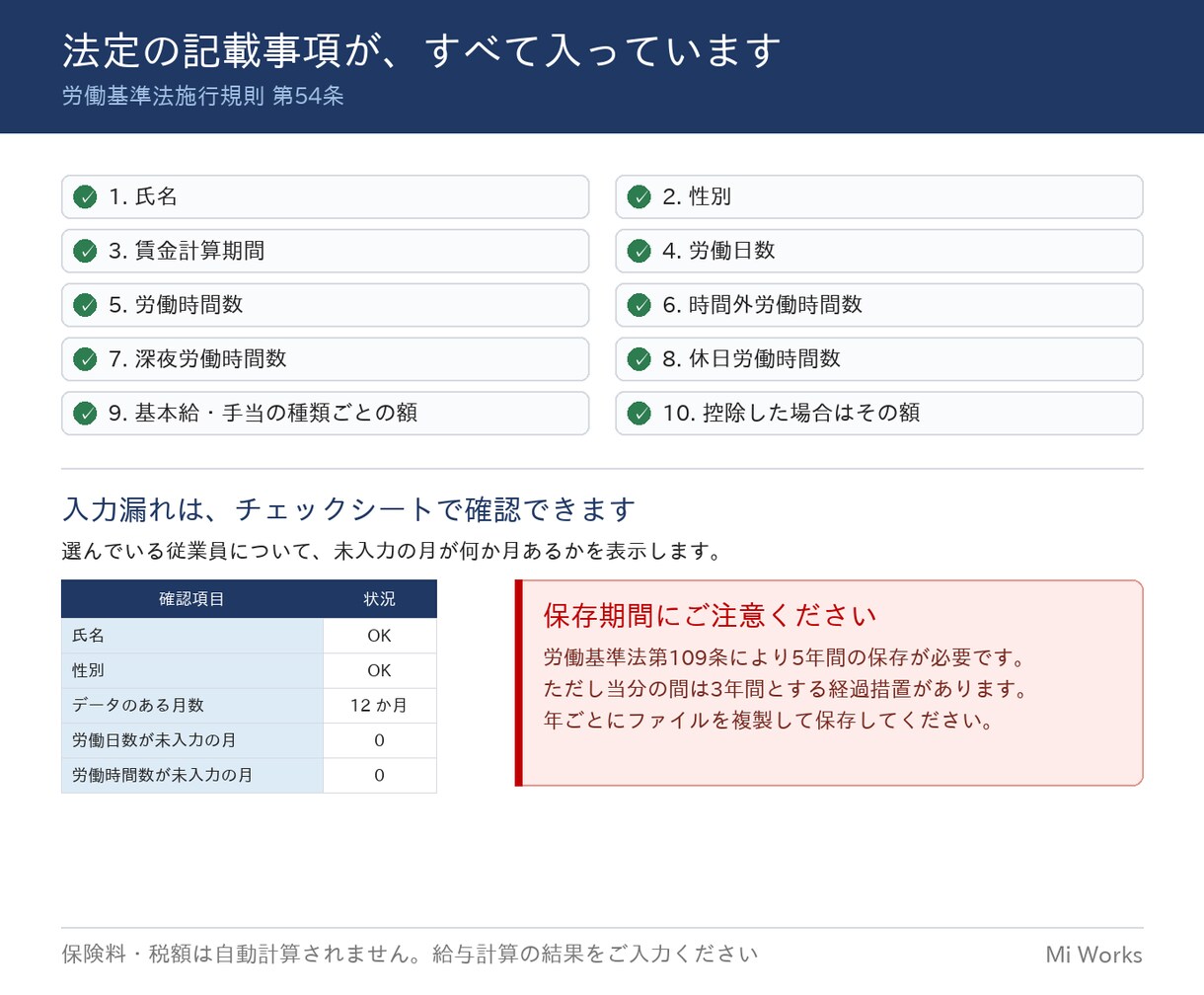The image size is (1204, 995).
Task: Click the line '年ごとにファイルを複製して保存してください。'
Action: click(x=770, y=721)
